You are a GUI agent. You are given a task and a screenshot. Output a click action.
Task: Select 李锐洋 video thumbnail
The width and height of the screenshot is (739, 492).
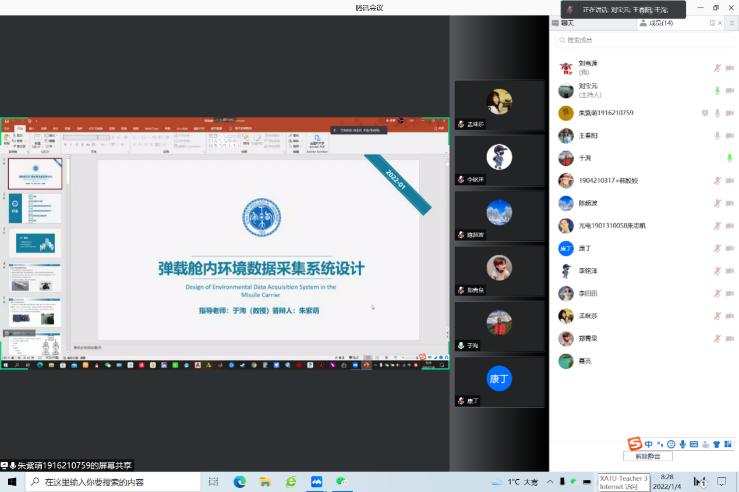click(x=498, y=157)
